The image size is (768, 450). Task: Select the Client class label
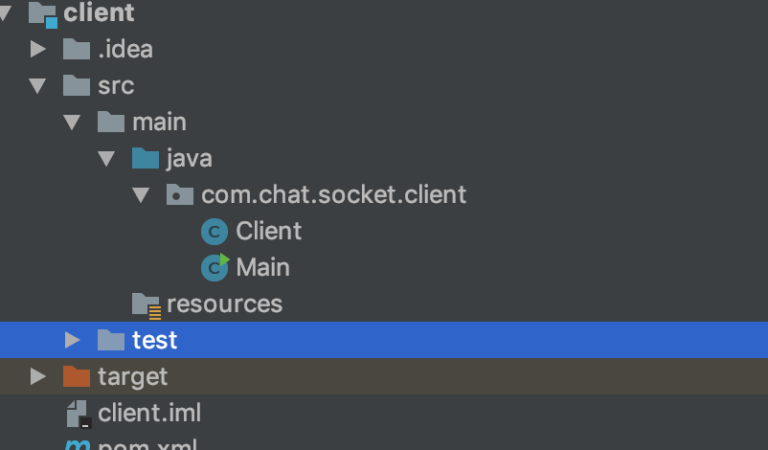click(268, 231)
